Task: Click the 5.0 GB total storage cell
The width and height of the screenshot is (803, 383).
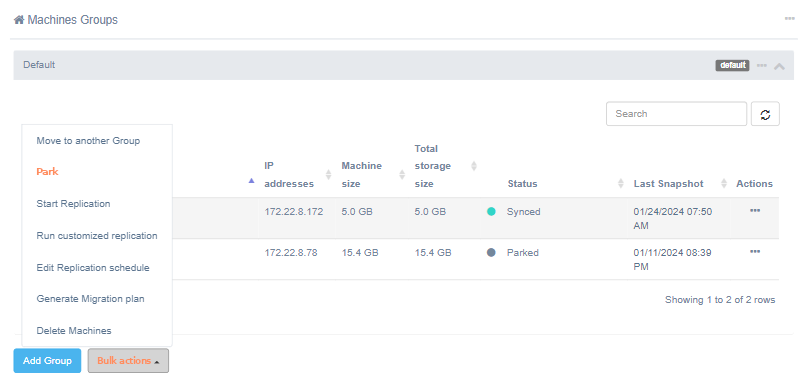Action: pyautogui.click(x=430, y=211)
